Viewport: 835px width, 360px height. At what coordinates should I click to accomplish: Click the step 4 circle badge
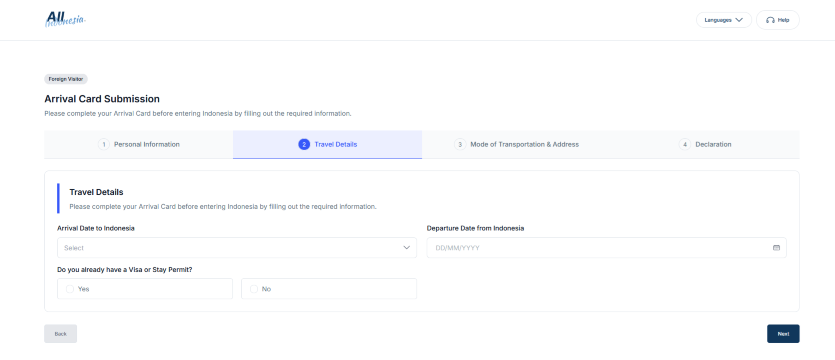pos(685,144)
